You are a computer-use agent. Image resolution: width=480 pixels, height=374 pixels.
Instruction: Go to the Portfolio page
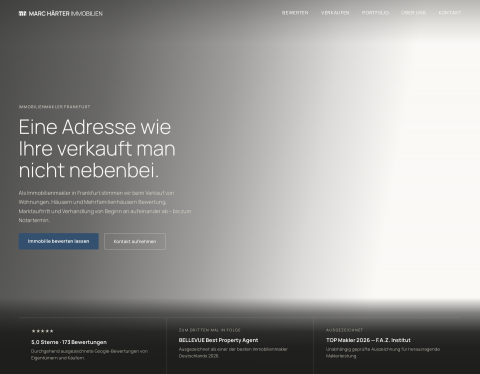click(375, 13)
